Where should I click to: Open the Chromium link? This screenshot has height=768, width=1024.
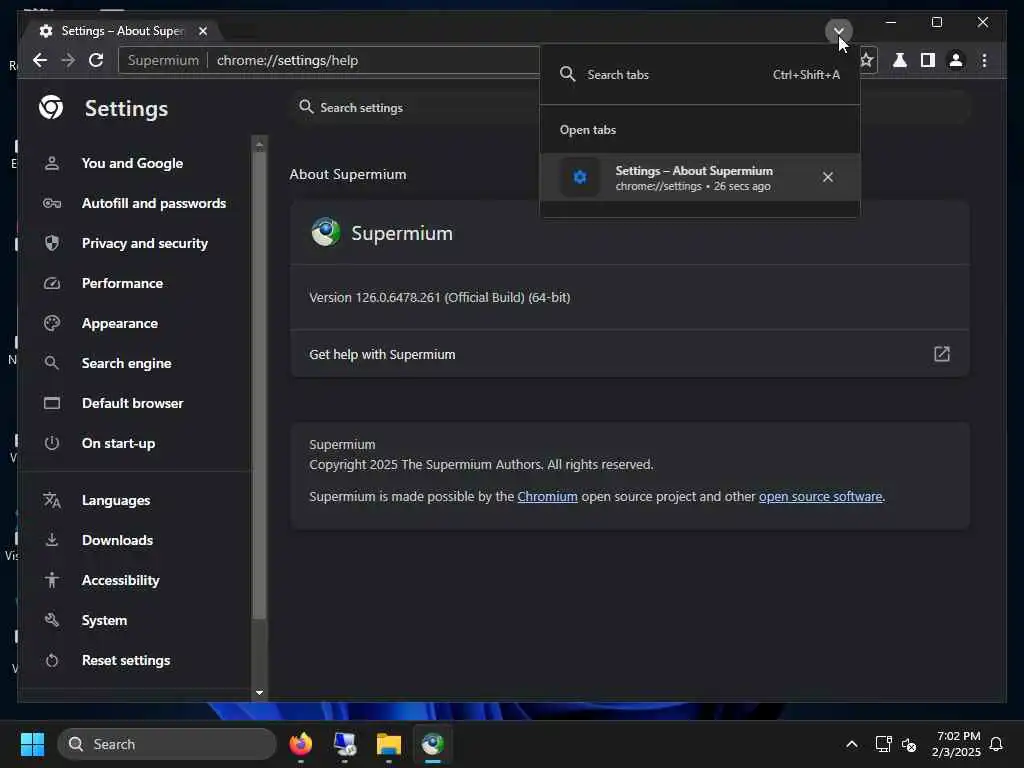coord(547,496)
